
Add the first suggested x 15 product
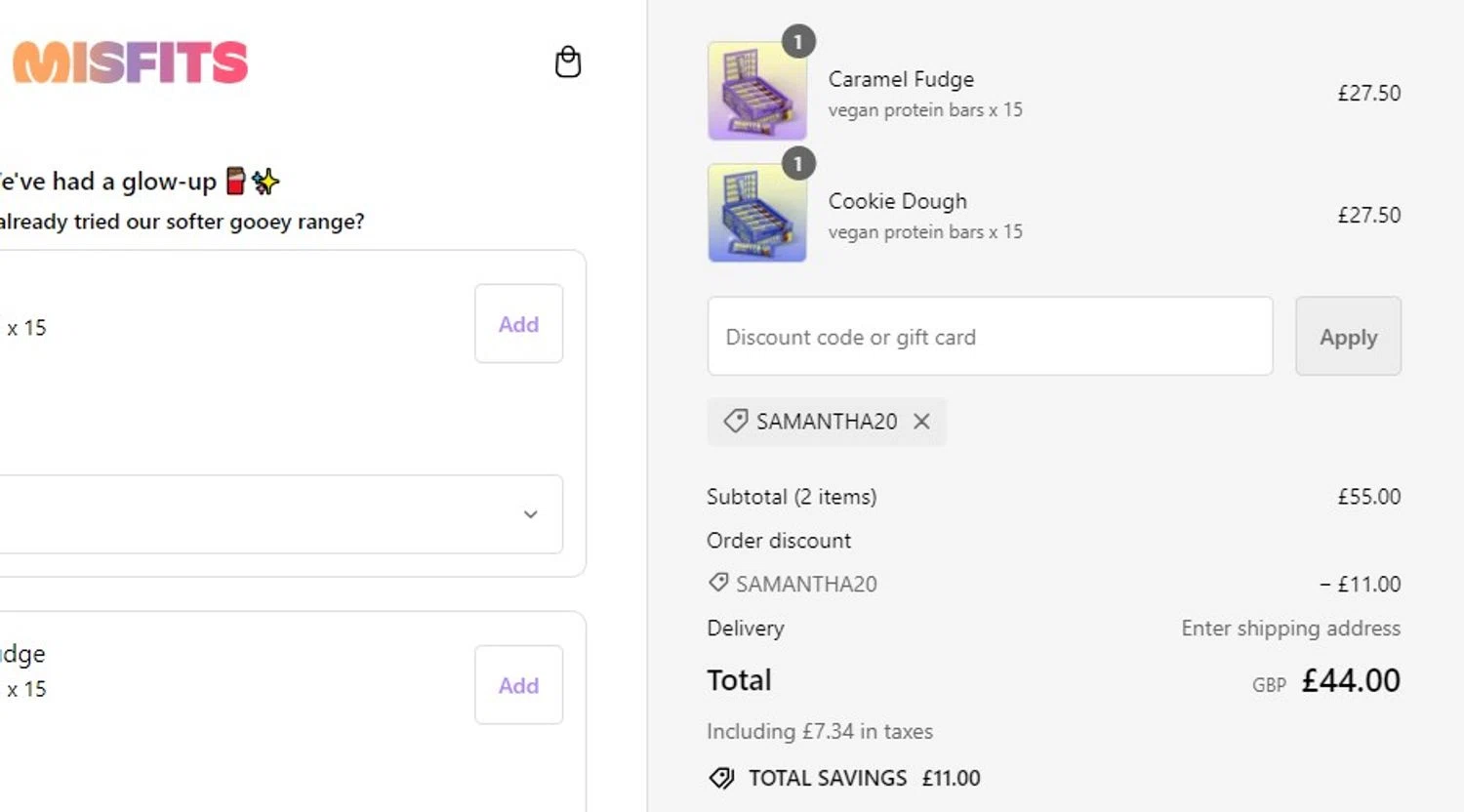pos(518,324)
